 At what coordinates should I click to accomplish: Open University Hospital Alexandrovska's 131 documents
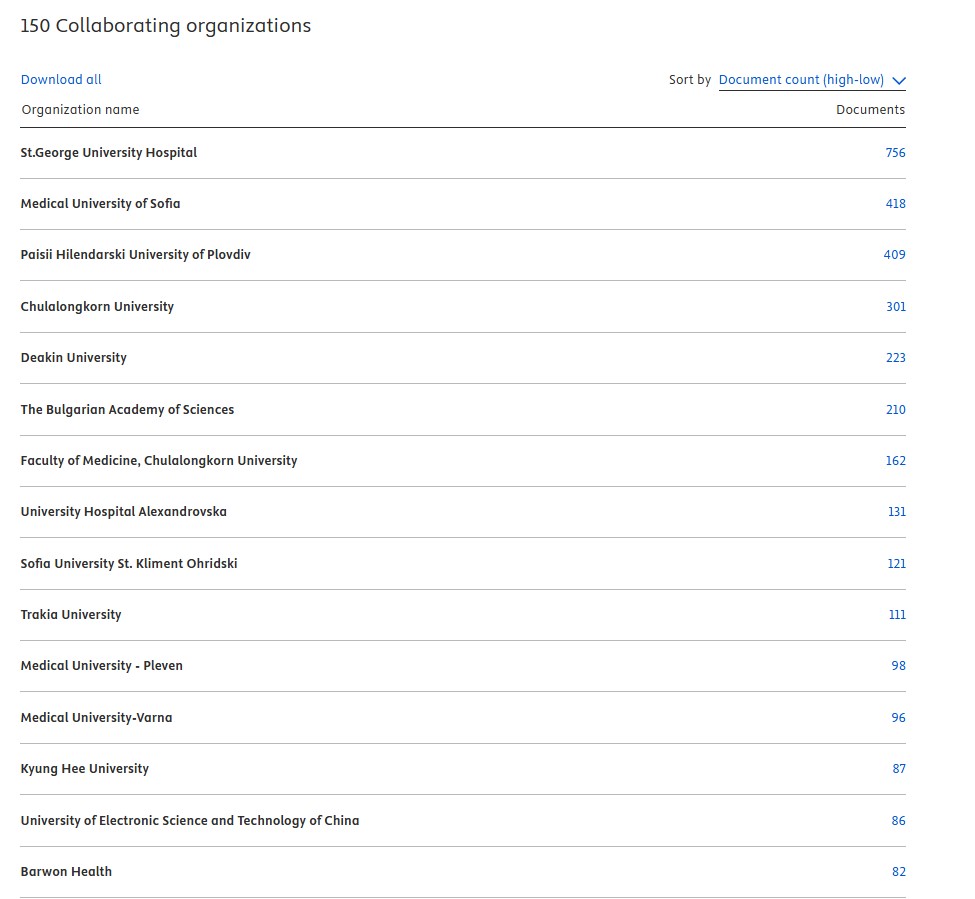coord(897,512)
